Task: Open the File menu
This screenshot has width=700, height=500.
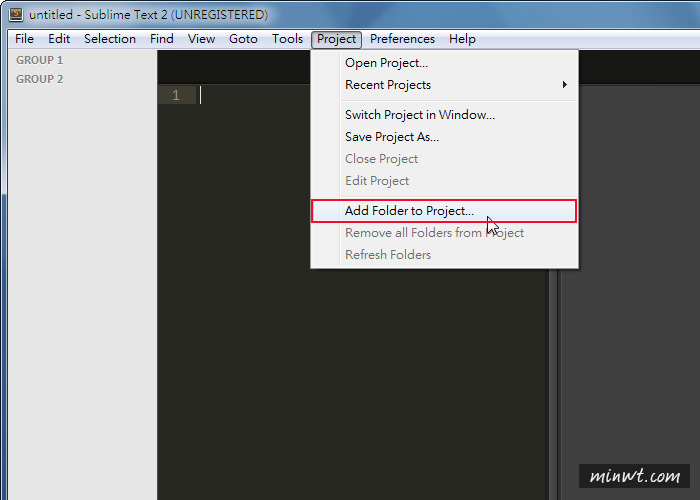Action: coord(24,39)
